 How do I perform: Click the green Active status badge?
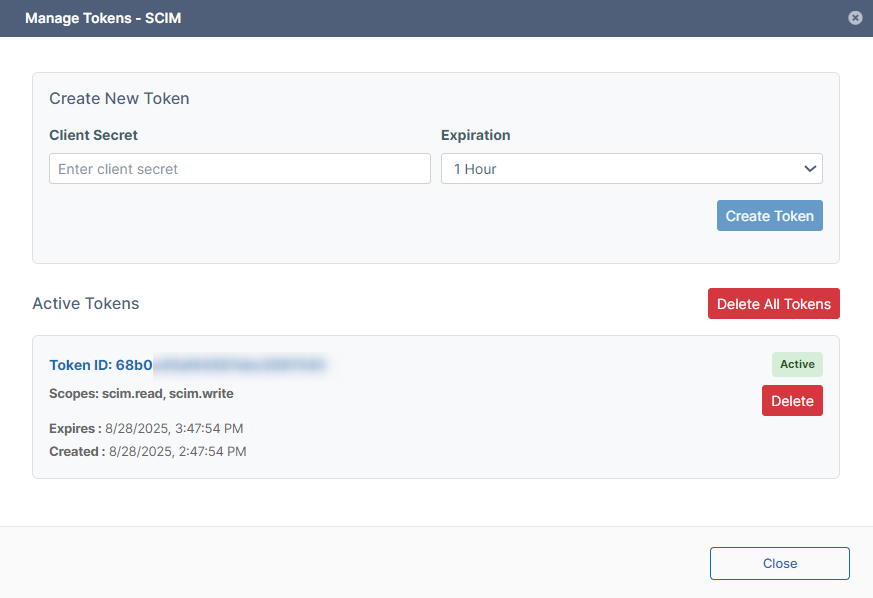click(796, 364)
